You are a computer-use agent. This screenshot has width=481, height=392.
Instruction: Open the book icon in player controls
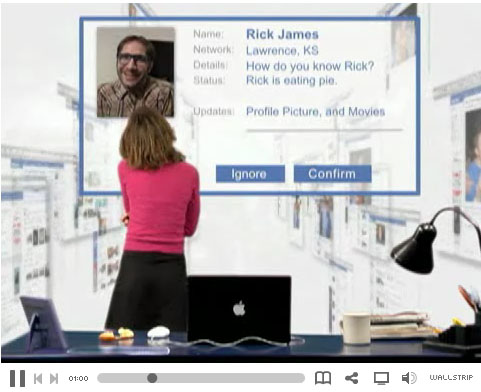pos(323,378)
